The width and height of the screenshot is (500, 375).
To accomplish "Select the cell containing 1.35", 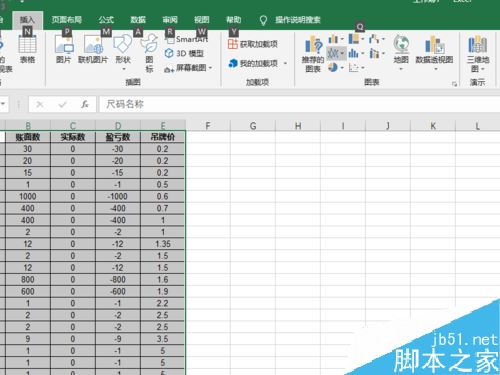I will (163, 244).
